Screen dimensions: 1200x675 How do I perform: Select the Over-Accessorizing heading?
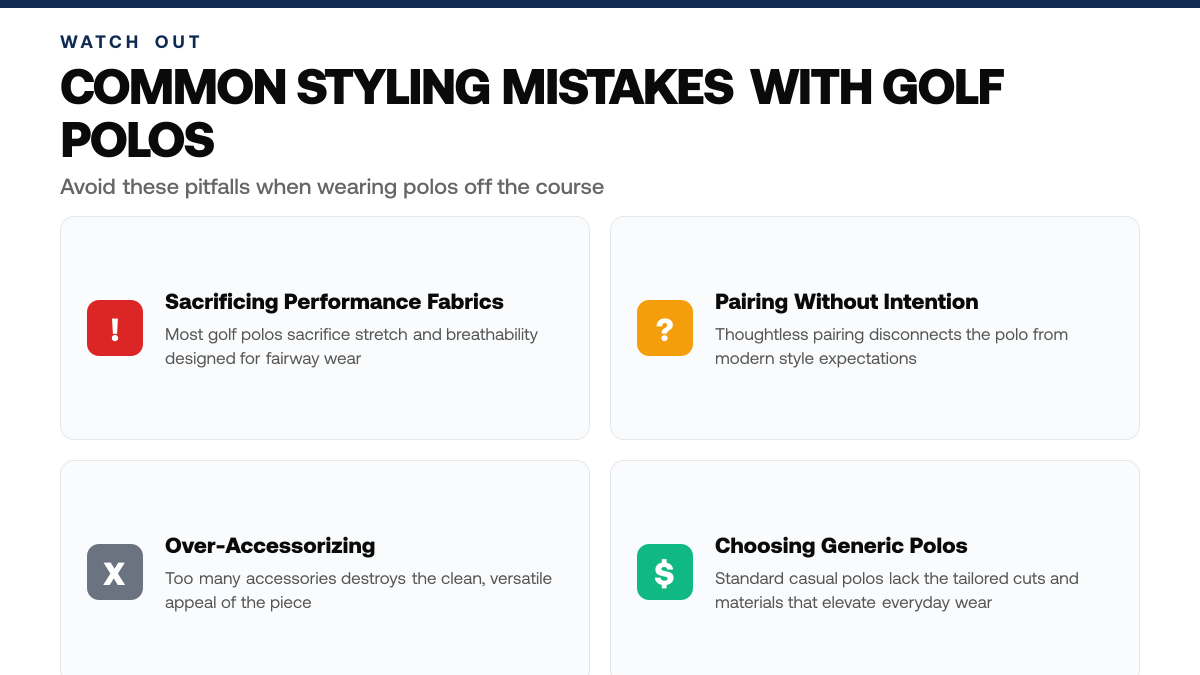(270, 546)
